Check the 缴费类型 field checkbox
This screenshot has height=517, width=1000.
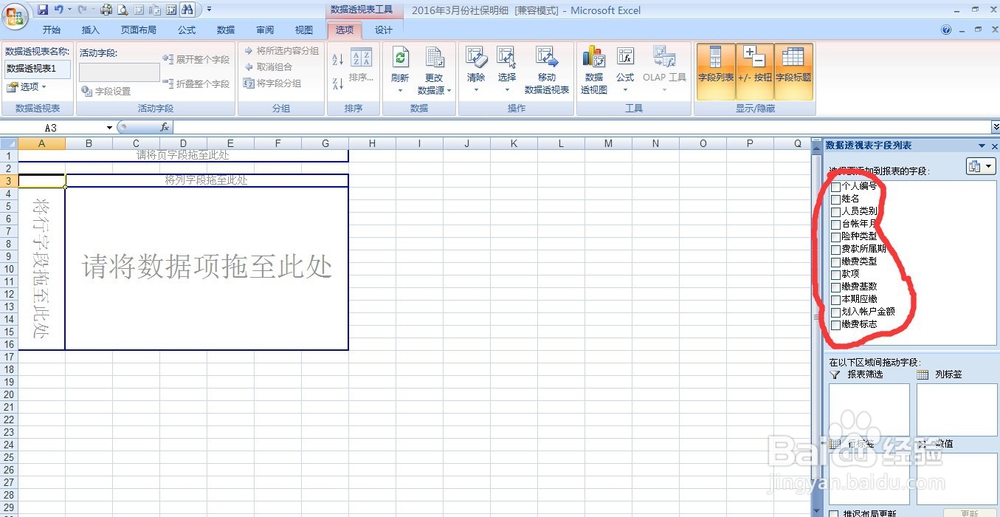tap(835, 262)
